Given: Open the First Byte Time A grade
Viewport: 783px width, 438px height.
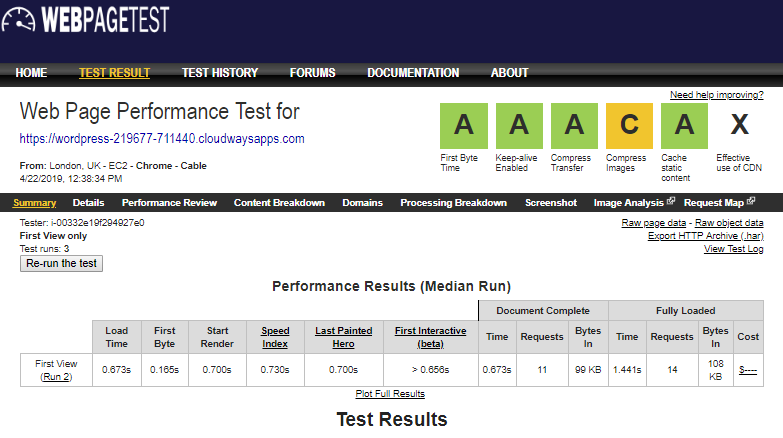Looking at the screenshot, I should coord(463,126).
